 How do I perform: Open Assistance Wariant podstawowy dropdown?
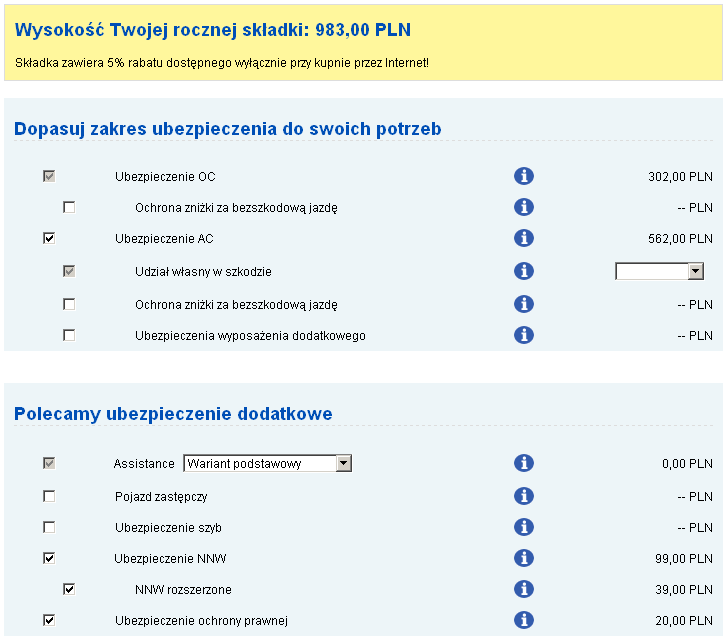pyautogui.click(x=268, y=463)
